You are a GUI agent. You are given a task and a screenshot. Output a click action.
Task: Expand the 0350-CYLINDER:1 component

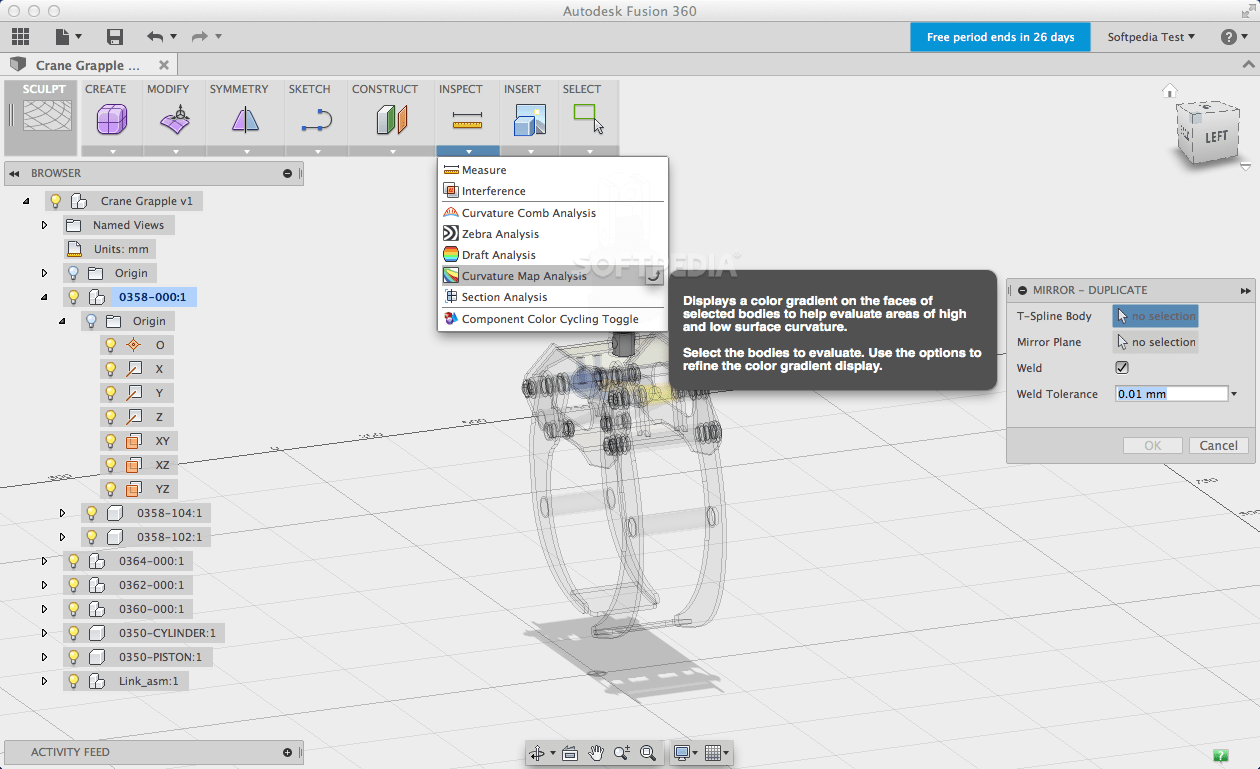pyautogui.click(x=44, y=633)
